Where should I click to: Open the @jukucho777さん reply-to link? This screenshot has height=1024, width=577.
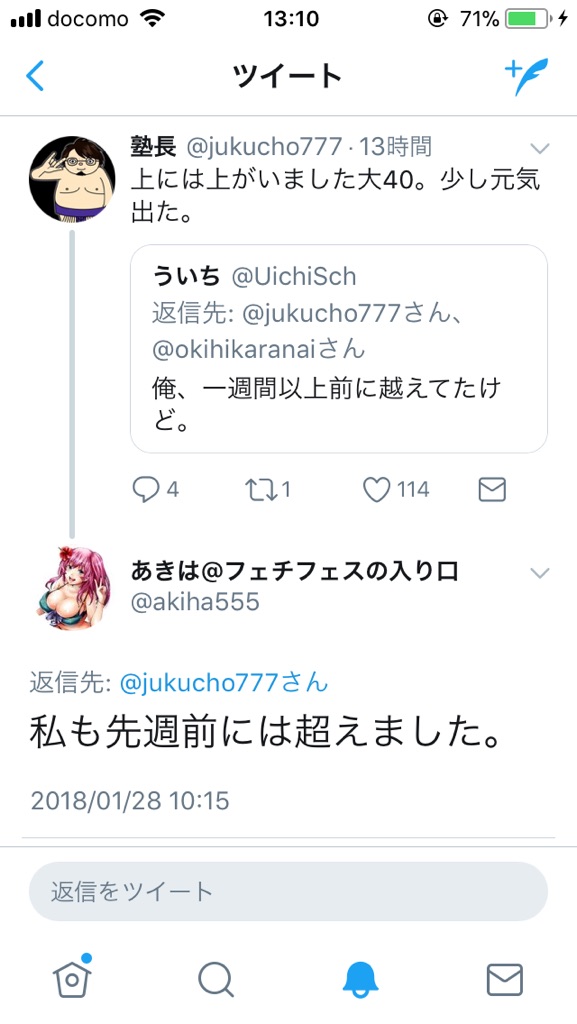224,683
